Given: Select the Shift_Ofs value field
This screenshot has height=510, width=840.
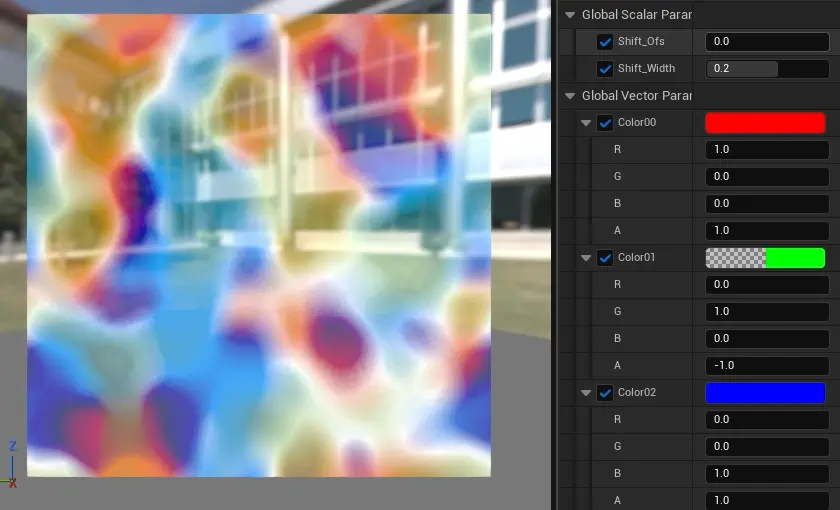Looking at the screenshot, I should click(767, 42).
